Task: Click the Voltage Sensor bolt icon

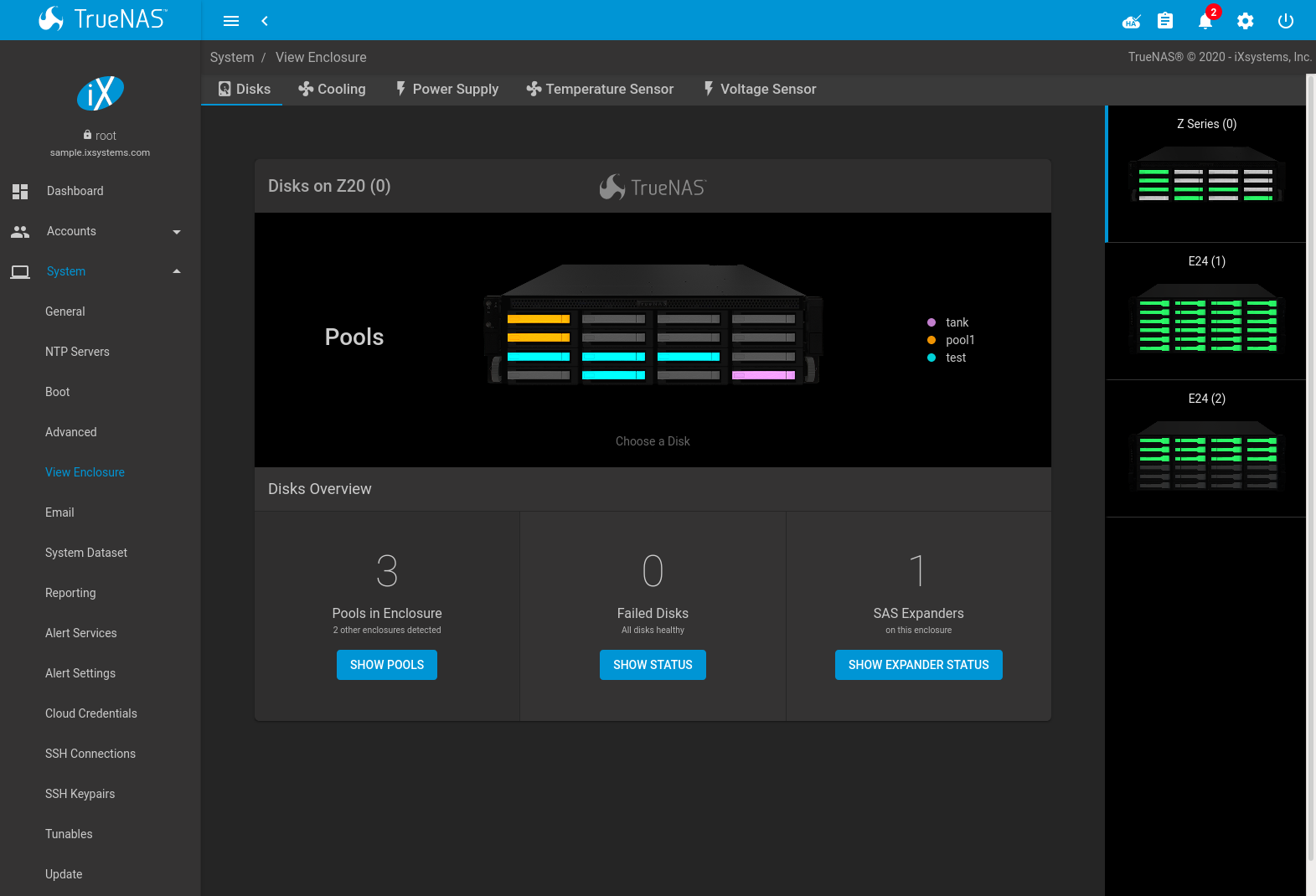Action: pos(709,88)
